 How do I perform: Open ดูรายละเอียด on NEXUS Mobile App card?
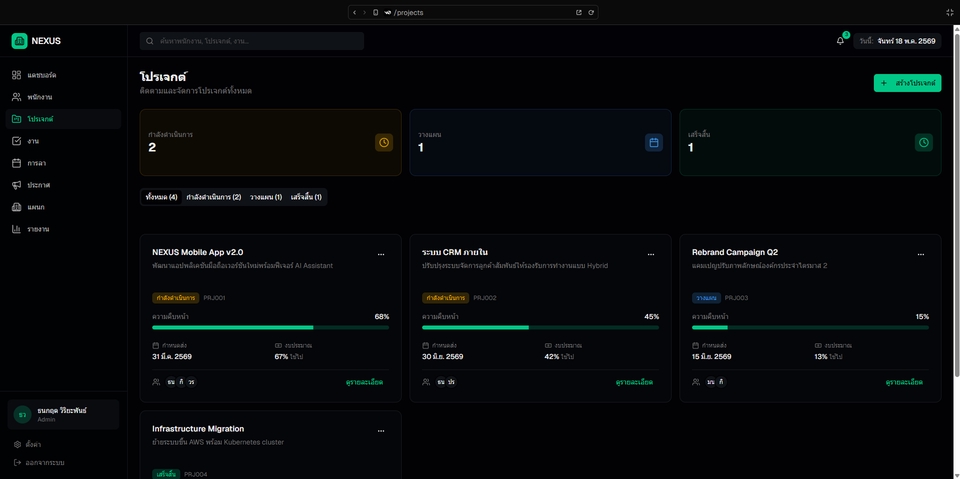(364, 382)
